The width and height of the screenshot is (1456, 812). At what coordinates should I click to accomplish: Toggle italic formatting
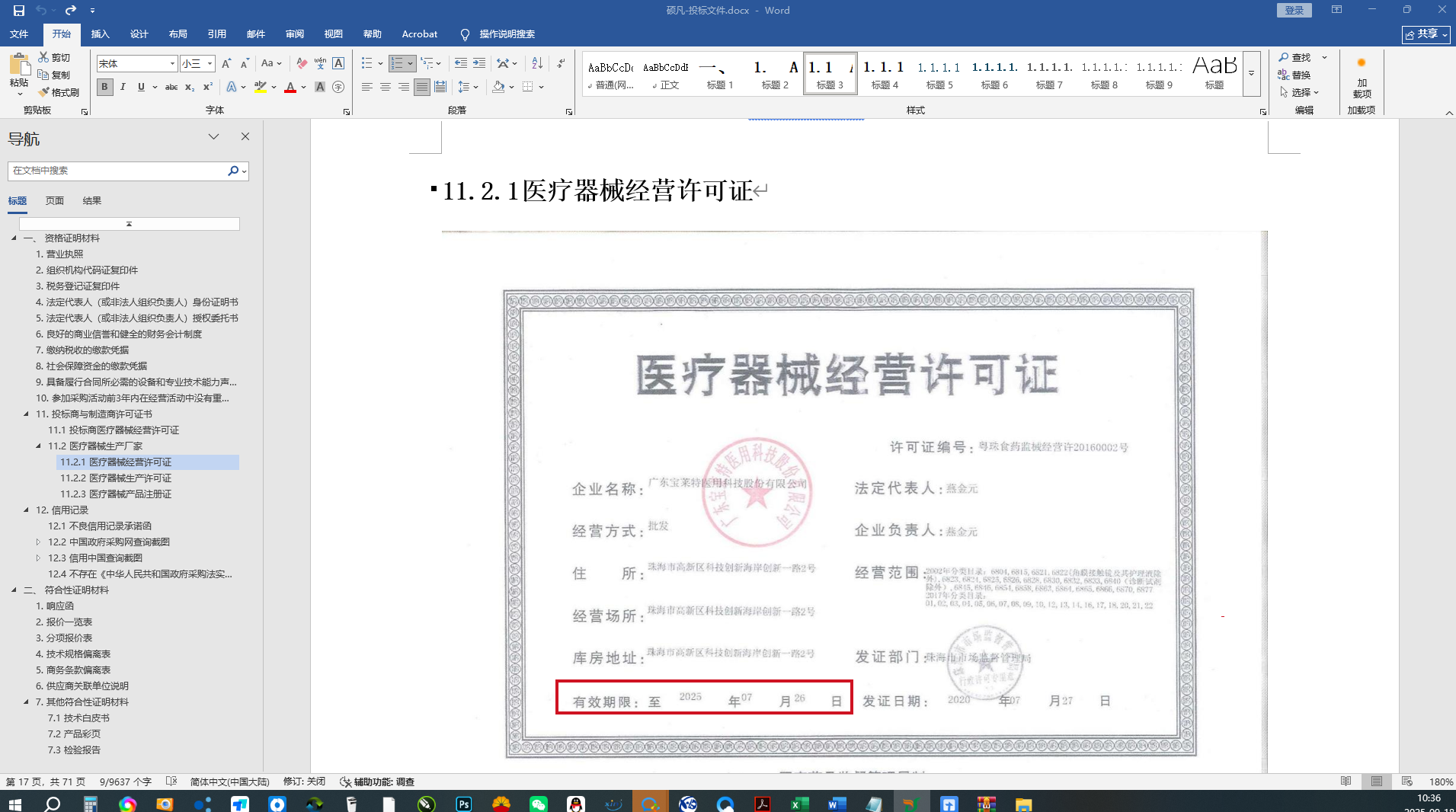click(x=123, y=87)
